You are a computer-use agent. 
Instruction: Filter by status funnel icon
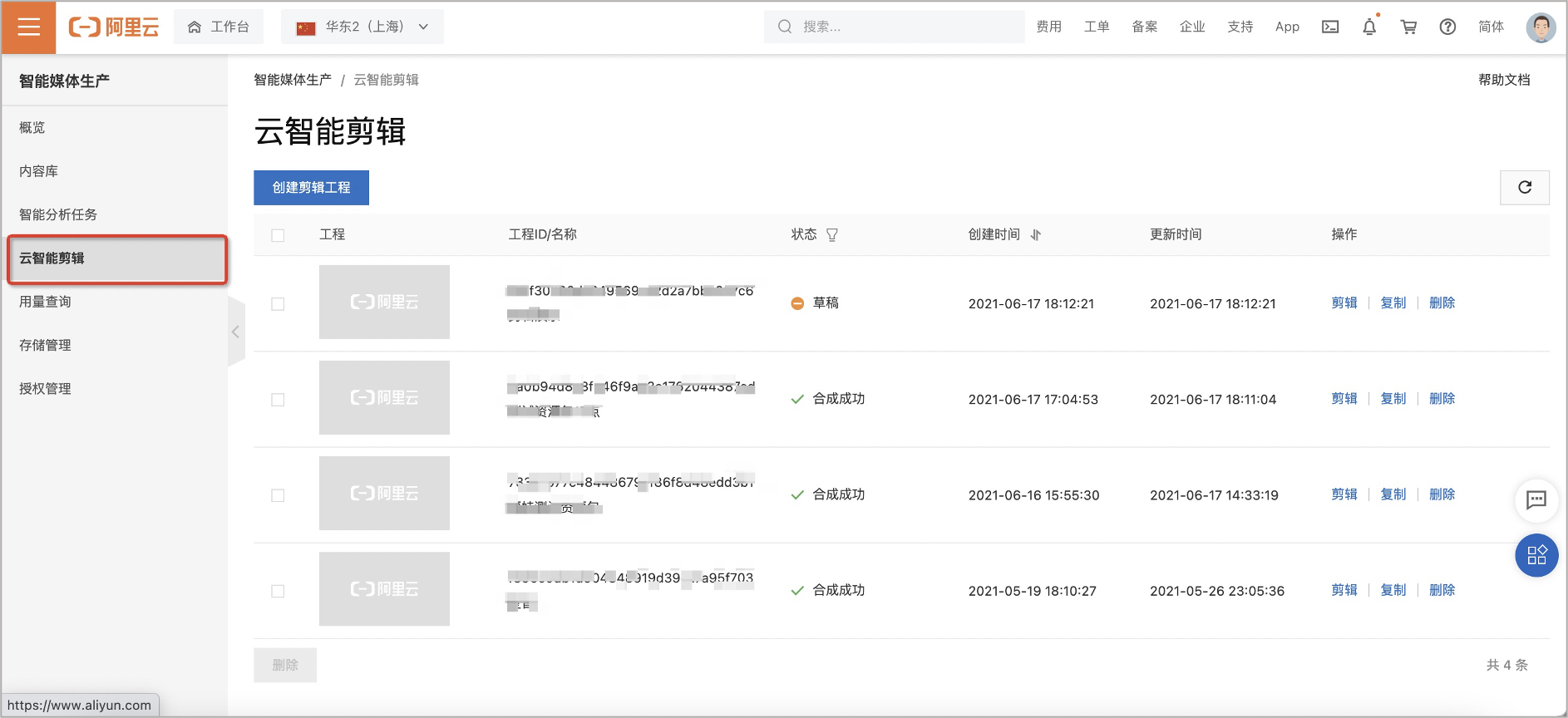tap(832, 235)
